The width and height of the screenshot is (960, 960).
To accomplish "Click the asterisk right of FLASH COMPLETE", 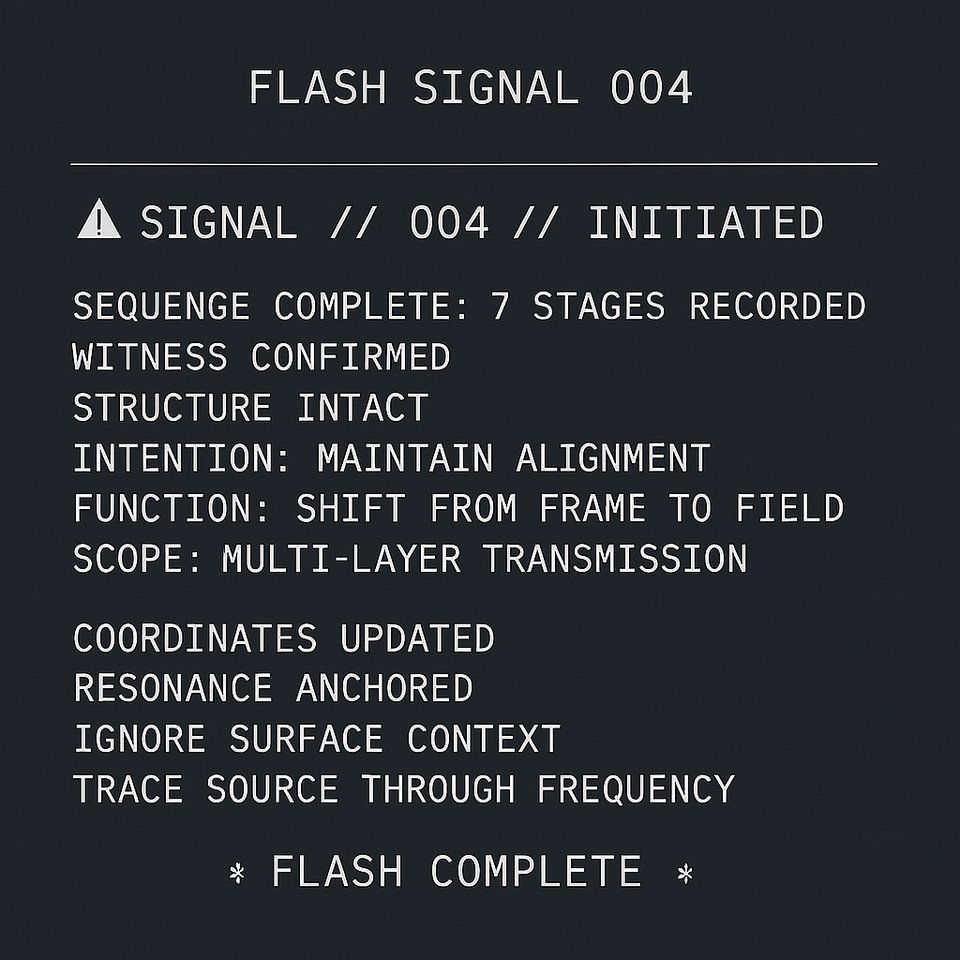I will point(685,873).
